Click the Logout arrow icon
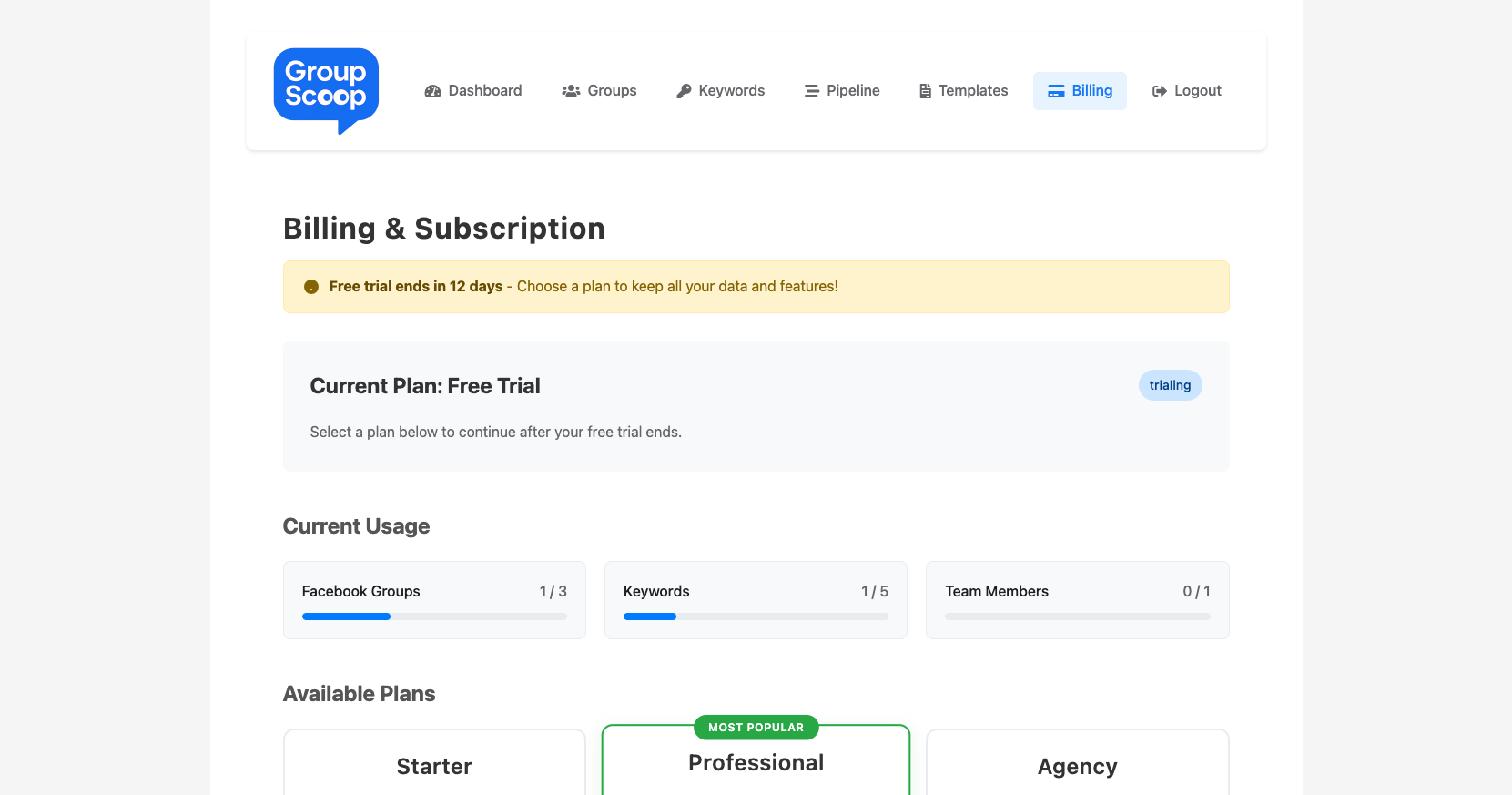 [x=1159, y=91]
